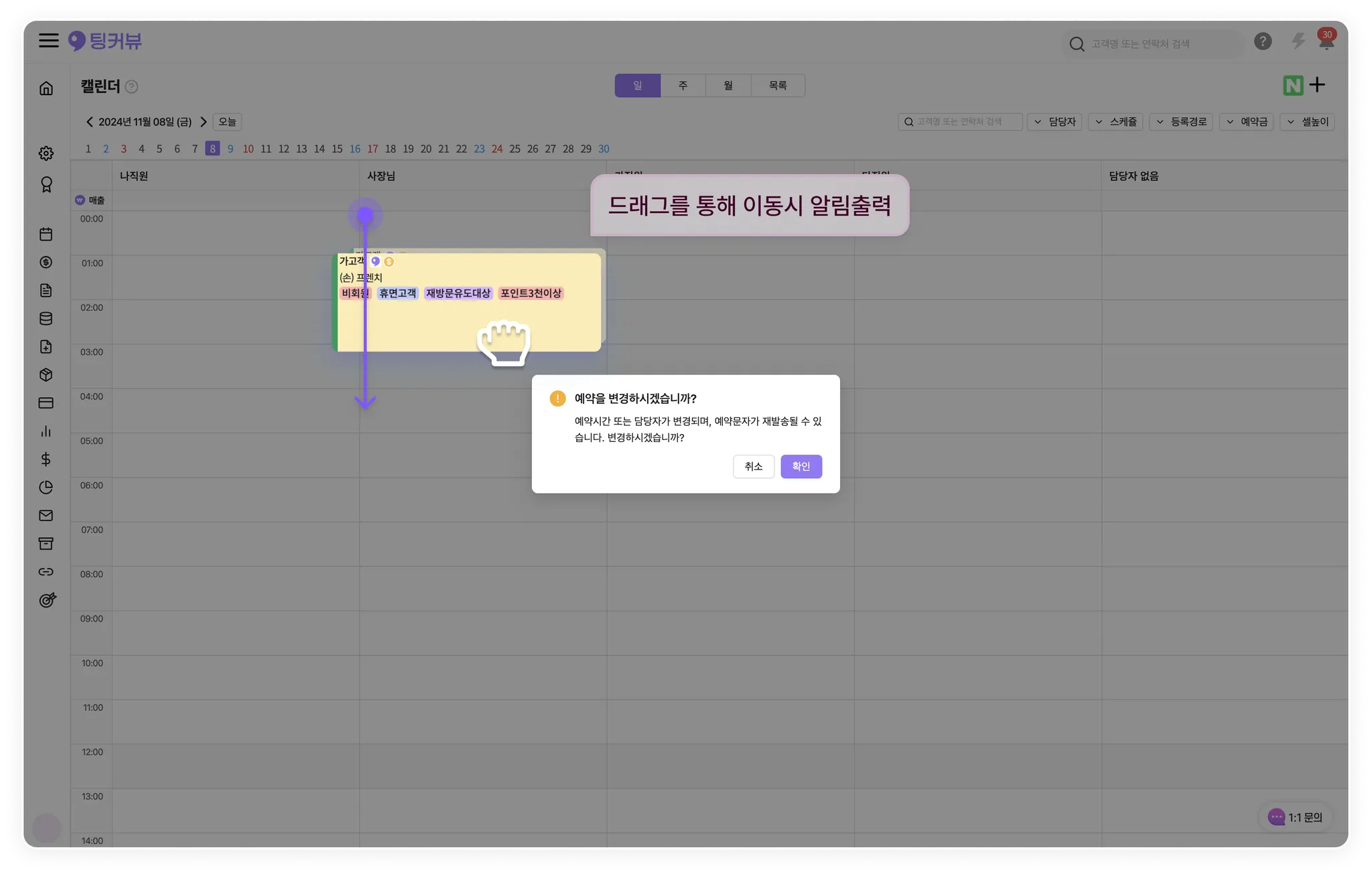Switch to the 주 view tab
1372x874 pixels.
pyautogui.click(x=683, y=86)
